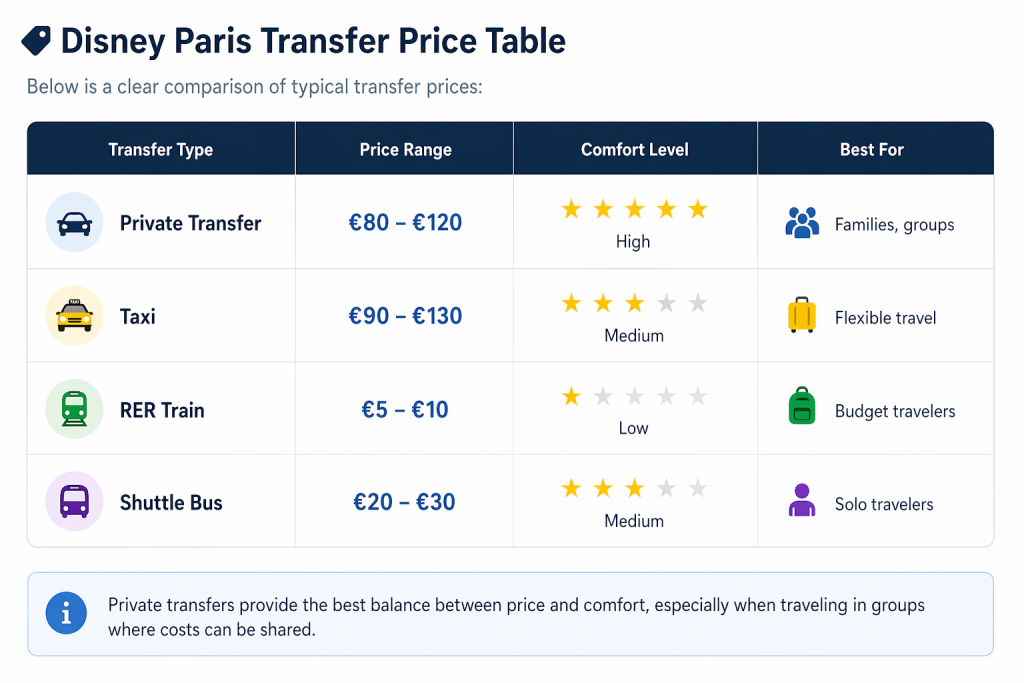This screenshot has width=1024, height=683.
Task: Click the Transfer Type column header
Action: (161, 149)
